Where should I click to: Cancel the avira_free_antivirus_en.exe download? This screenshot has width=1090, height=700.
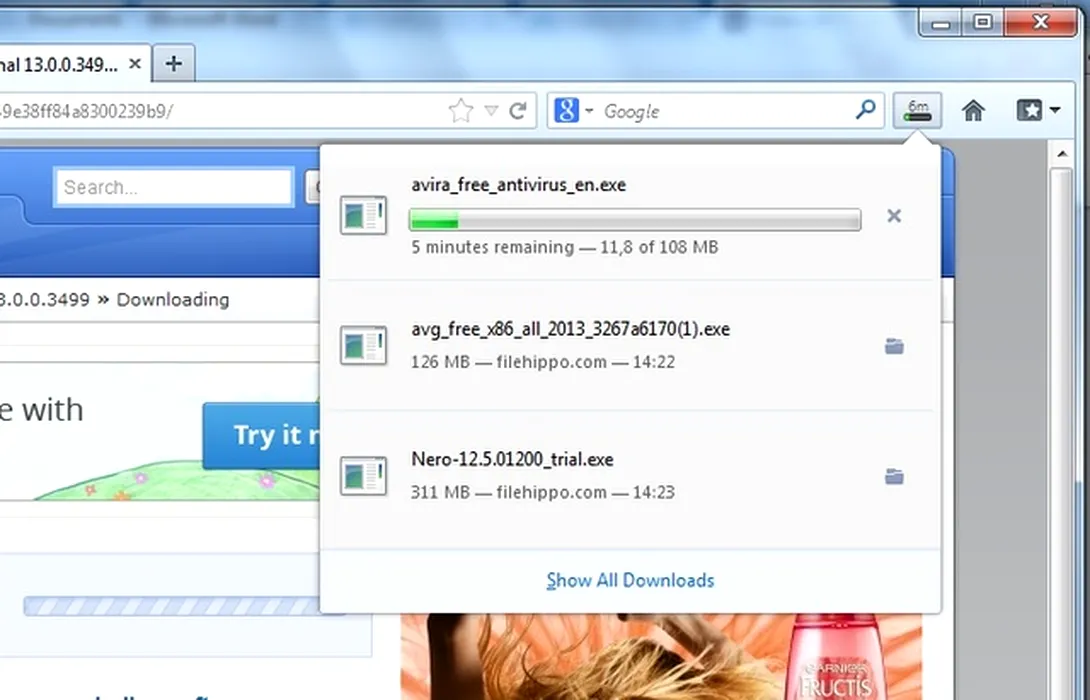894,216
